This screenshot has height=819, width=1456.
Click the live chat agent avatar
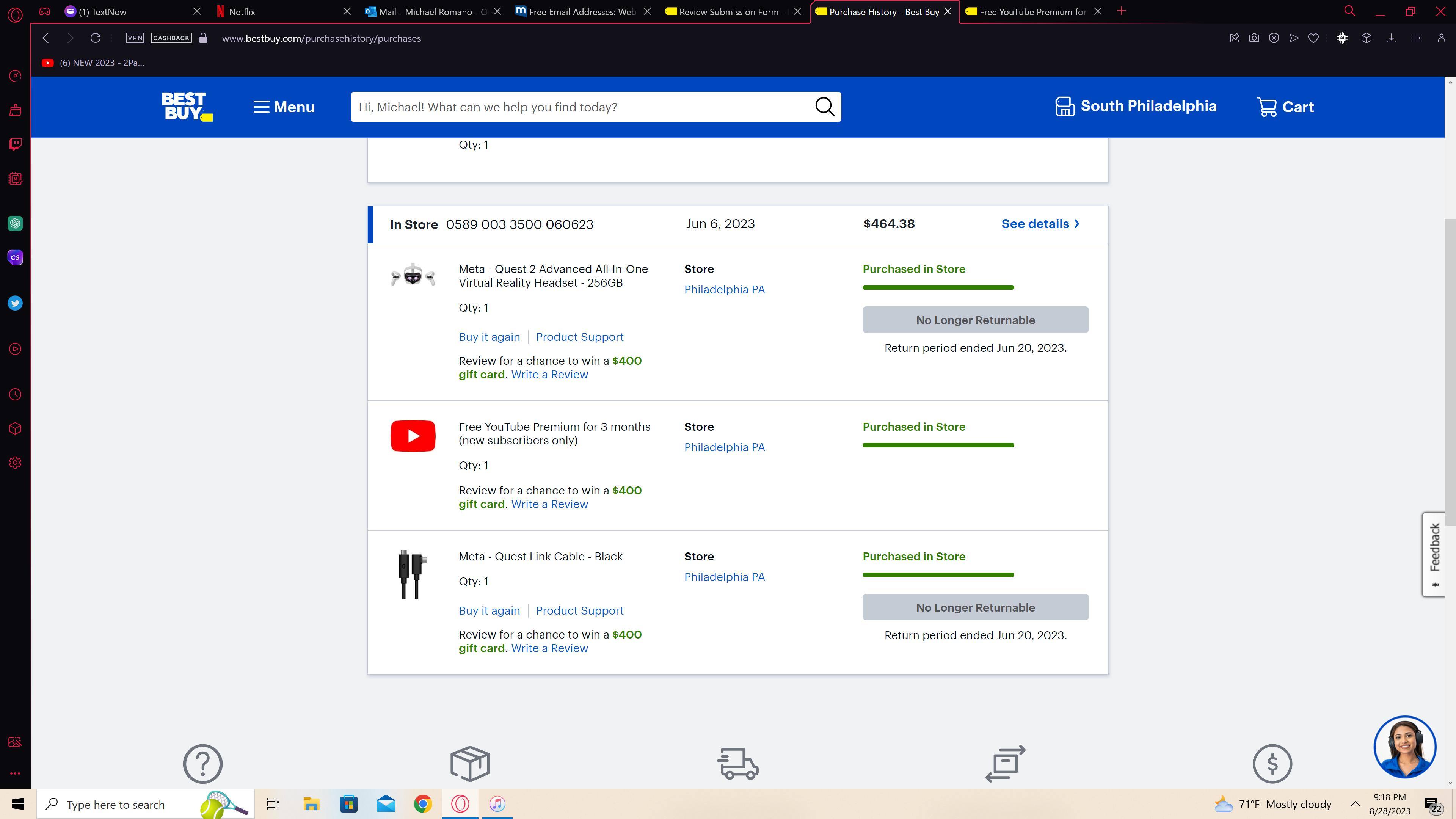pyautogui.click(x=1404, y=747)
